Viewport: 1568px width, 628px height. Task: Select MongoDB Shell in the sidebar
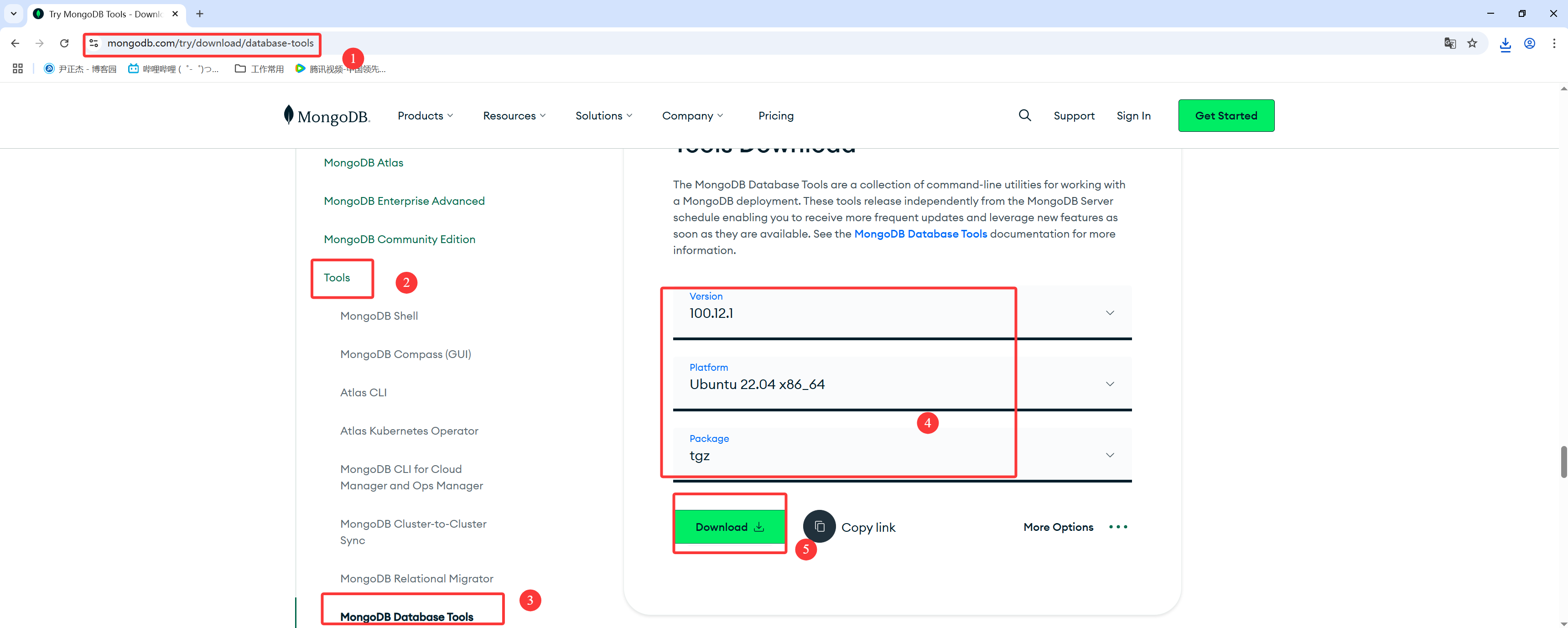(379, 315)
